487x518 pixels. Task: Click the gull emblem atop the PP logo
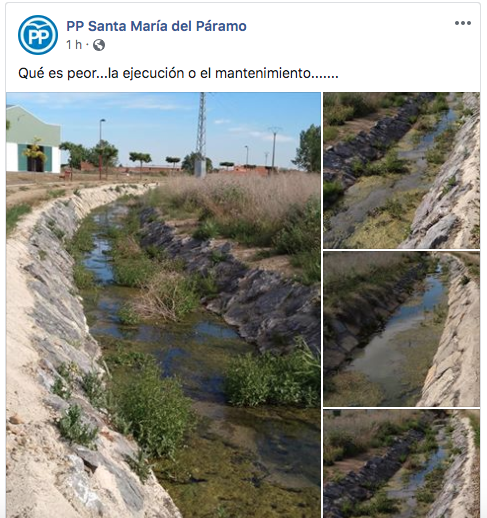point(40,23)
